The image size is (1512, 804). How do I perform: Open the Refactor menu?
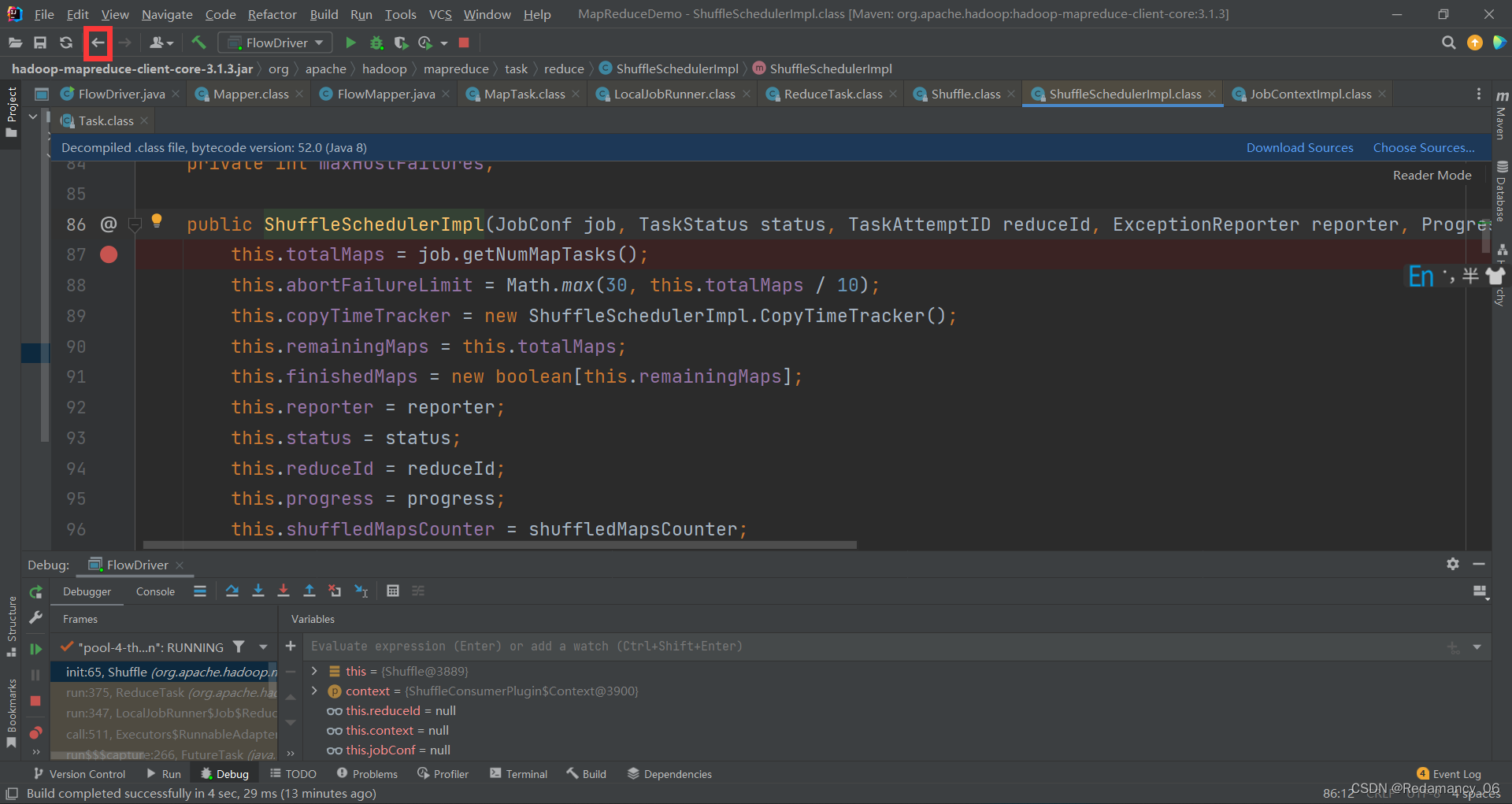pos(272,14)
